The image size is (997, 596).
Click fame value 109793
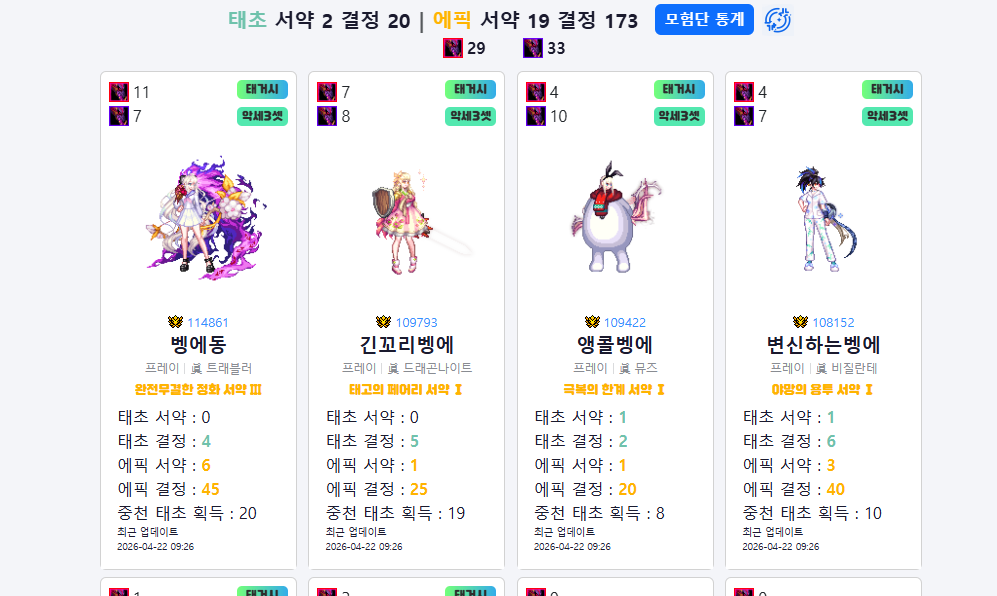pos(416,322)
